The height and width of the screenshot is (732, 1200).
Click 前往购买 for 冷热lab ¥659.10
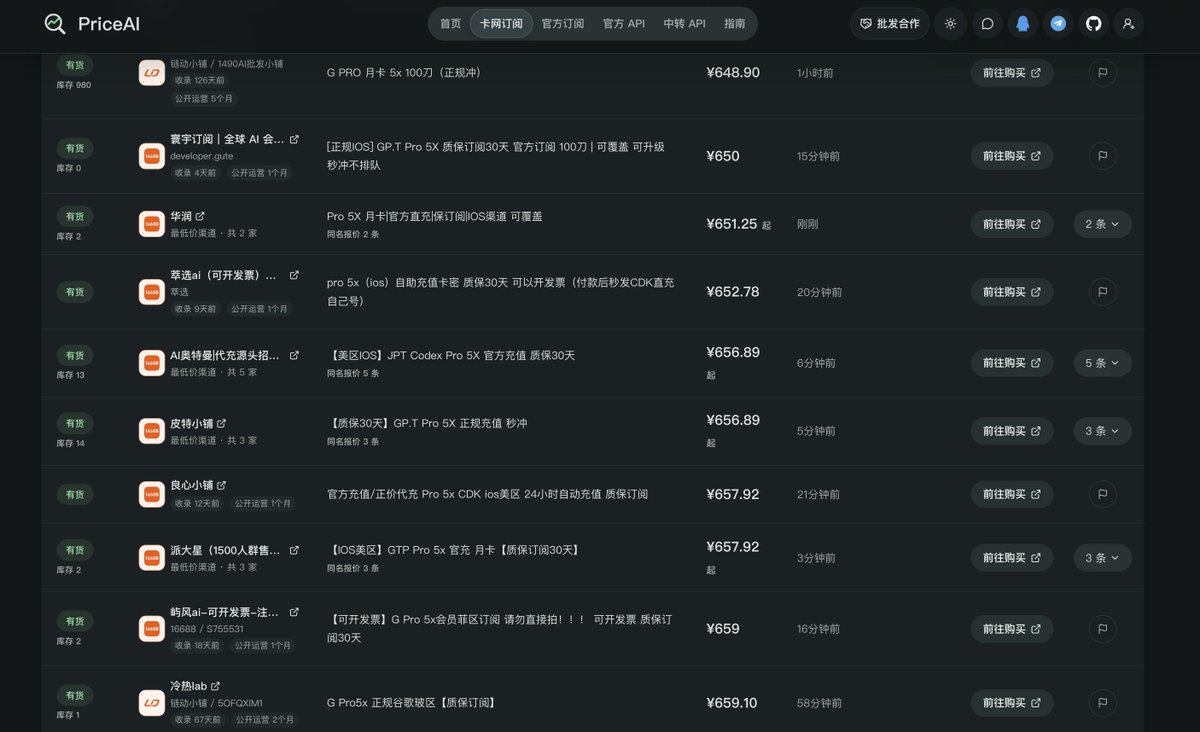click(x=1012, y=703)
